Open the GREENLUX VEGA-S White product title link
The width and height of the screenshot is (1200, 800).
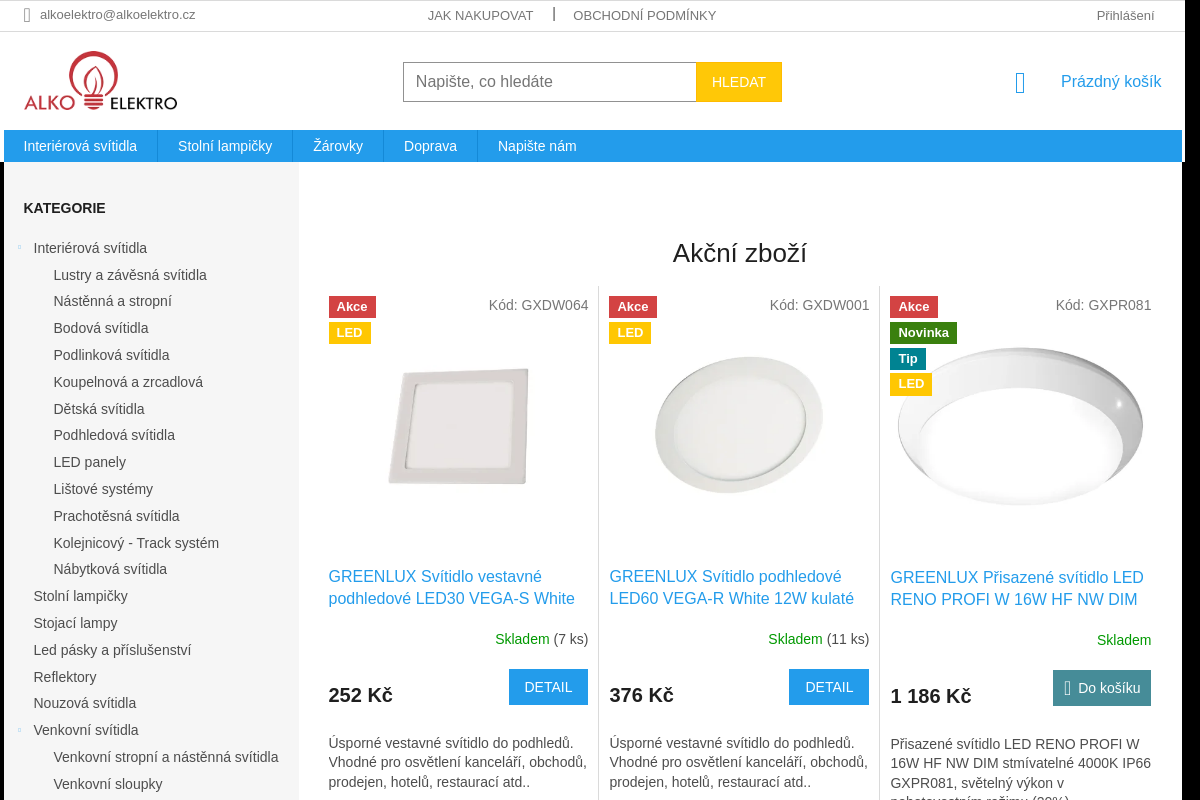click(x=452, y=588)
